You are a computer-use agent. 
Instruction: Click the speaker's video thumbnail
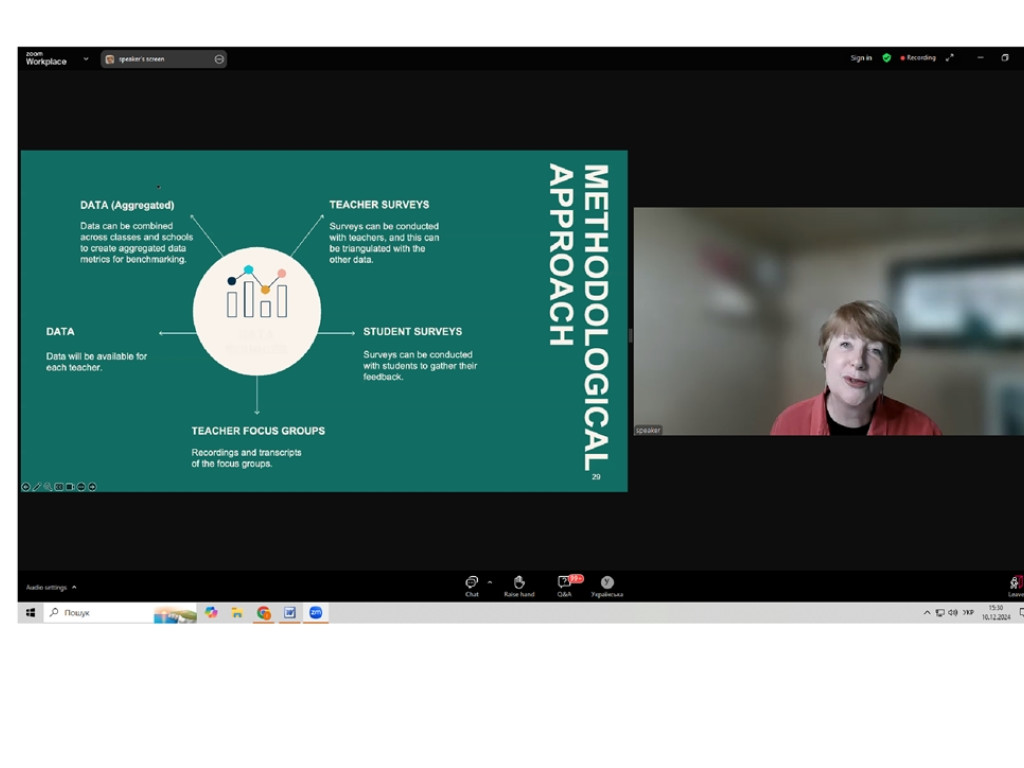pyautogui.click(x=829, y=321)
